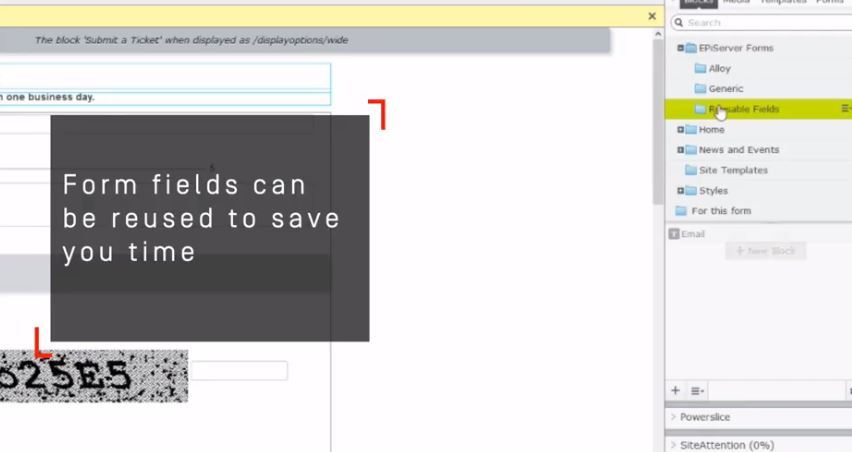Image resolution: width=852 pixels, height=452 pixels.
Task: Open the list options menu icon in bottom toolbar
Action: pyautogui.click(x=697, y=391)
